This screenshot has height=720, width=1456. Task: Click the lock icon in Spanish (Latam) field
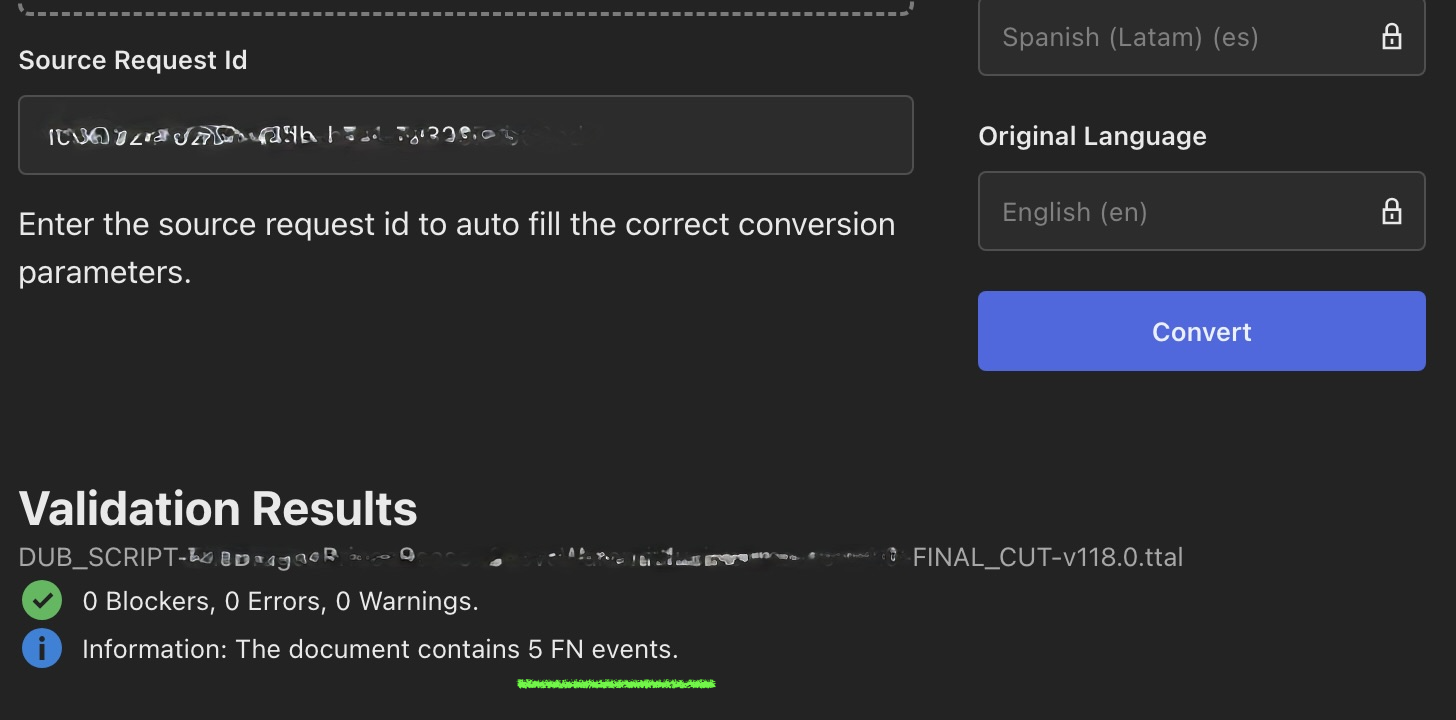(x=1391, y=38)
